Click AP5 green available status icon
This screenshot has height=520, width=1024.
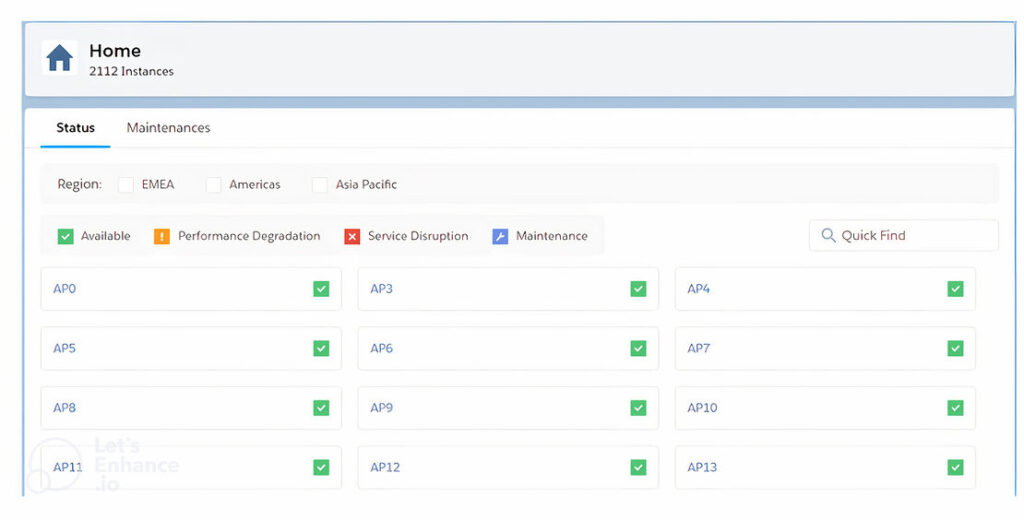[x=321, y=348]
